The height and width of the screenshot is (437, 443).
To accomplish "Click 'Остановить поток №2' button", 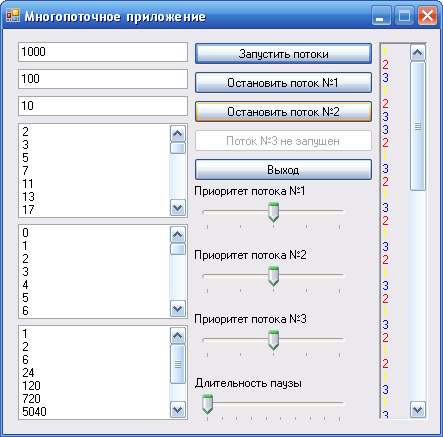I will [283, 111].
